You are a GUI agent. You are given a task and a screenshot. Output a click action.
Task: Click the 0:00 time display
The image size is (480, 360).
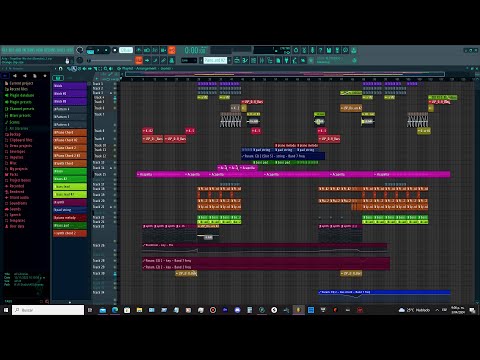click(195, 50)
